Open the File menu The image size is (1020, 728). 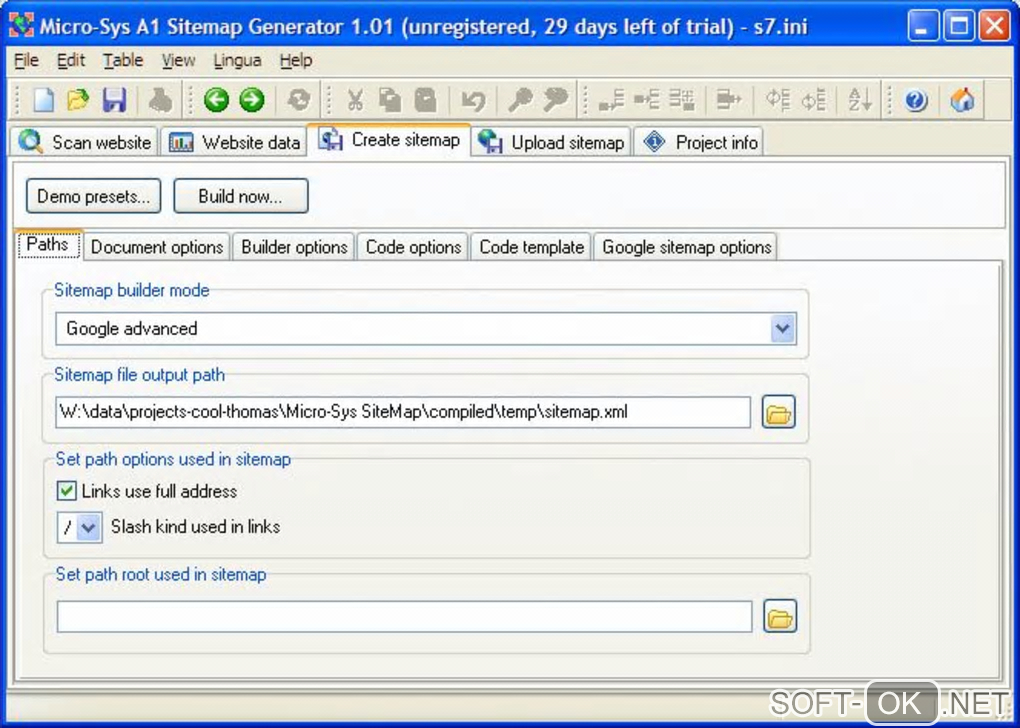26,61
